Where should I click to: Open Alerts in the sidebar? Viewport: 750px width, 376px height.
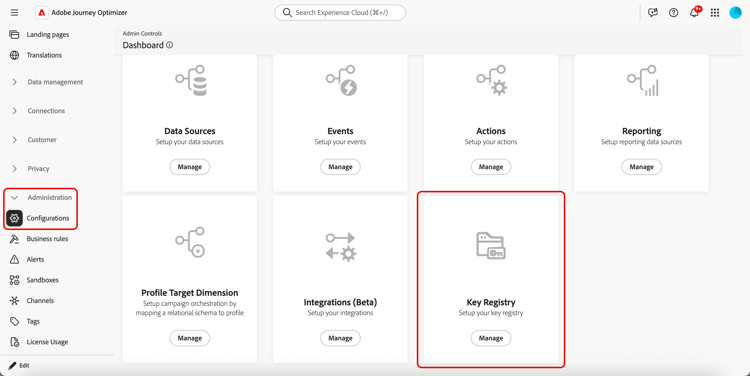[x=35, y=259]
